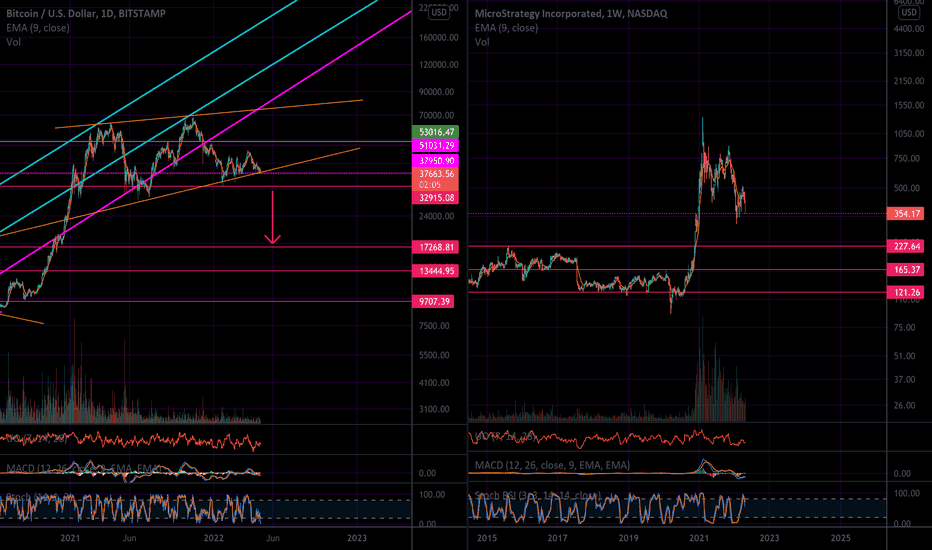This screenshot has height=550, width=932.
Task: Click the USD currency button on Bitcoin chart
Action: pos(439,12)
